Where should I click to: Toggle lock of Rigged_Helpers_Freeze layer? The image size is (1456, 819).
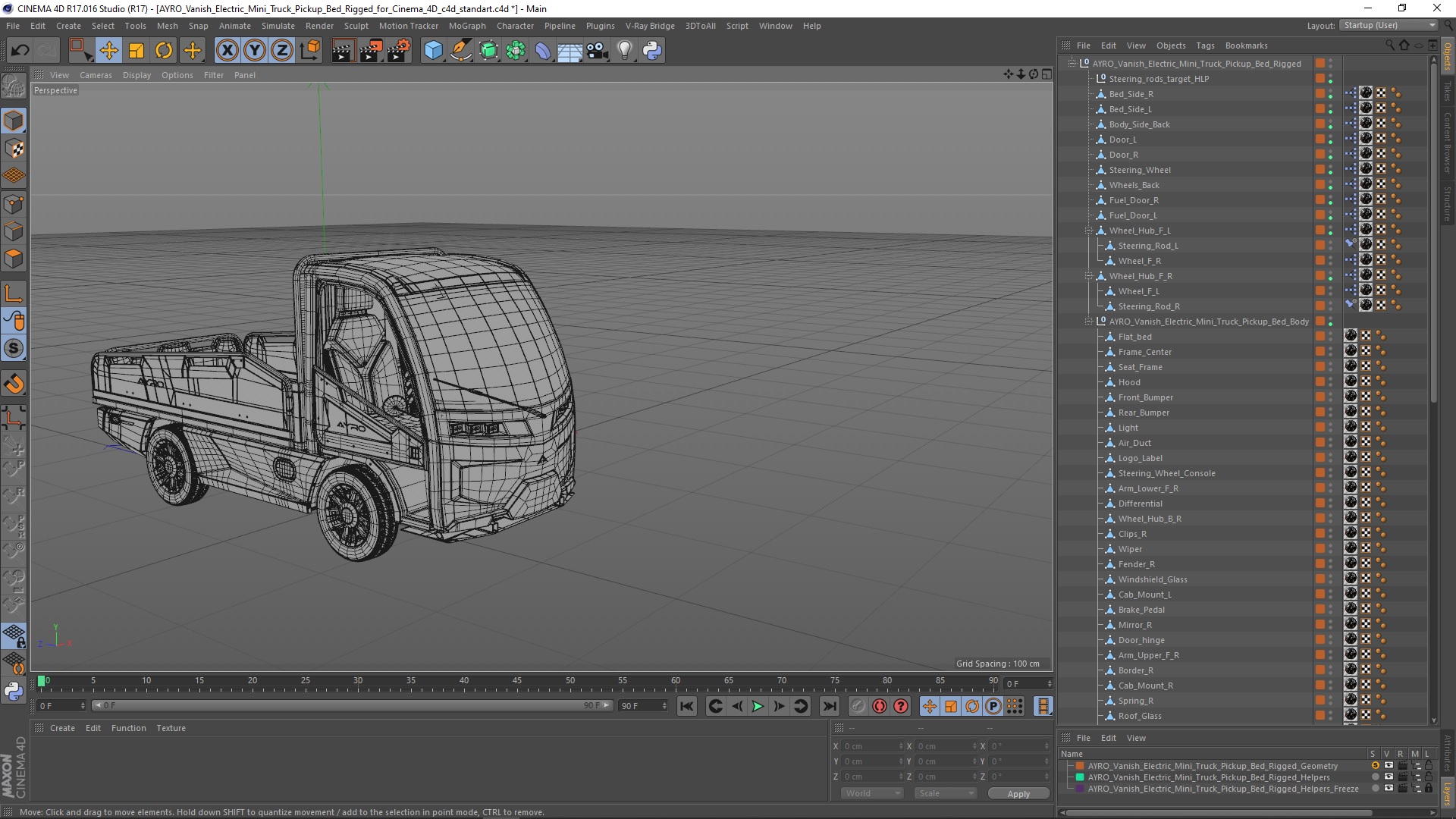click(x=1429, y=789)
